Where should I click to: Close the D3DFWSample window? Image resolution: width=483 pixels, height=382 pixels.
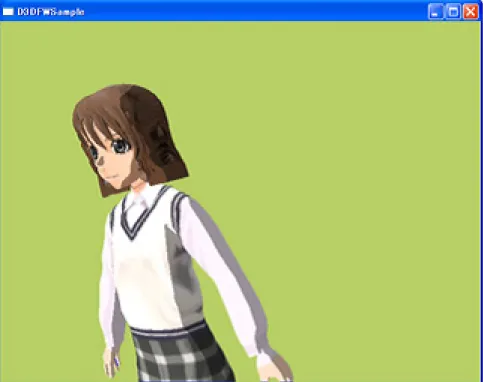pyautogui.click(x=471, y=12)
